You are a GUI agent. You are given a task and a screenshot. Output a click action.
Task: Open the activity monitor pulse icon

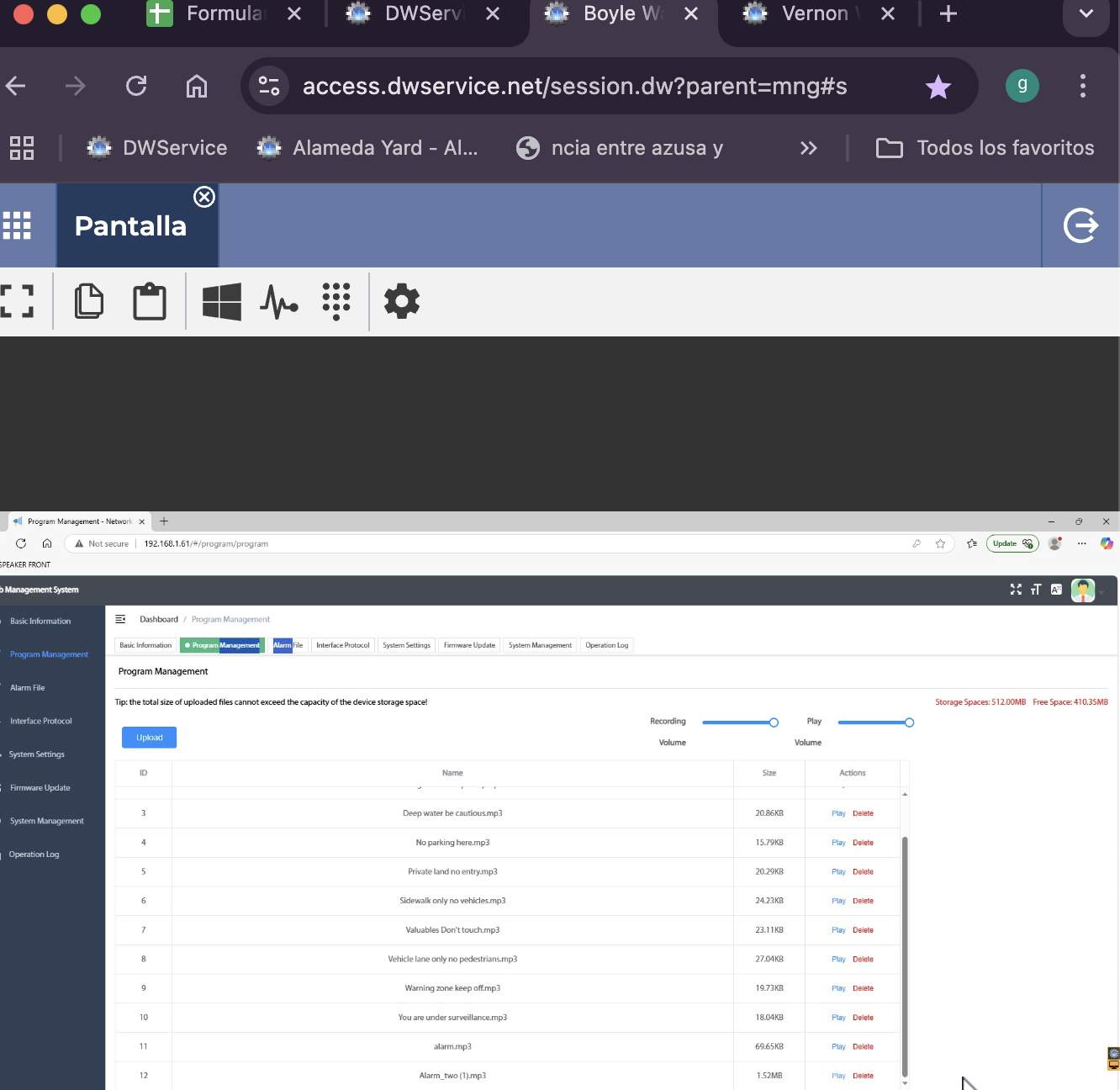pyautogui.click(x=279, y=301)
